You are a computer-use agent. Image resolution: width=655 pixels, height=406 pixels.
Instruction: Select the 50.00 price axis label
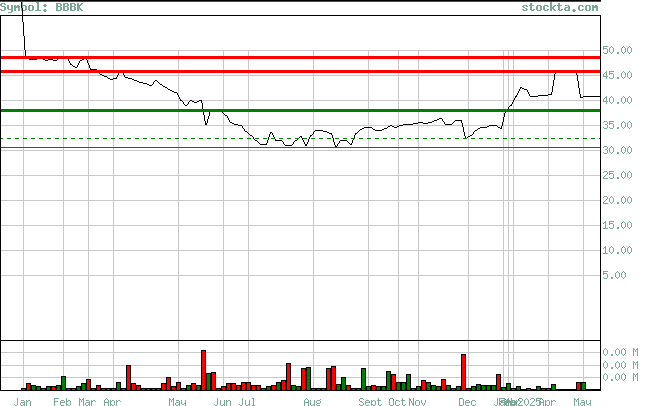click(x=617, y=50)
